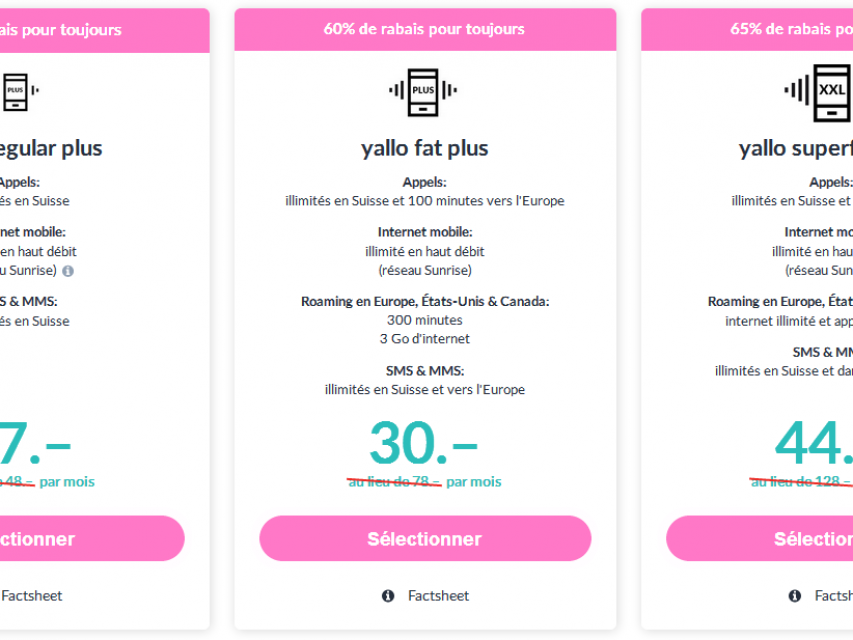Click the crossed-out 'au lieu de 78.–' text
The image size is (853, 640).
pos(395,482)
